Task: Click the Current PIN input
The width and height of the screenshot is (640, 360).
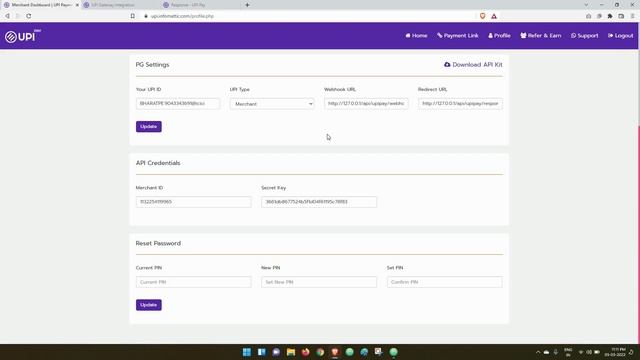Action: point(193,282)
